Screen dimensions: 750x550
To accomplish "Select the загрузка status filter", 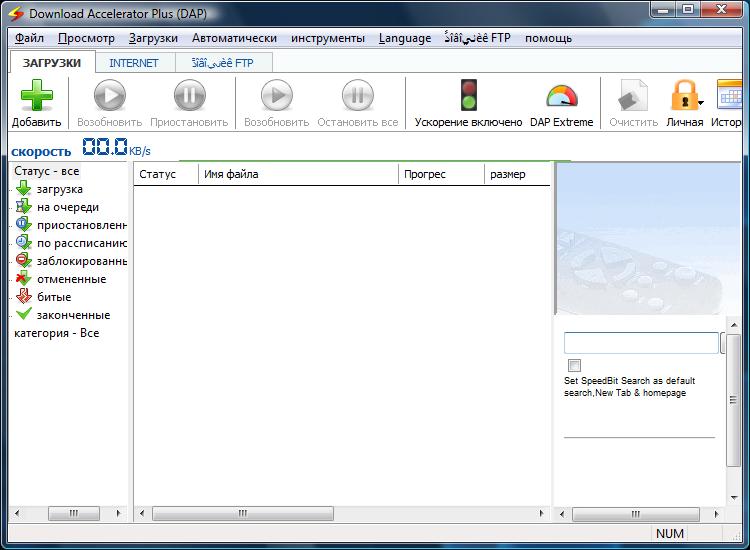I will click(59, 189).
